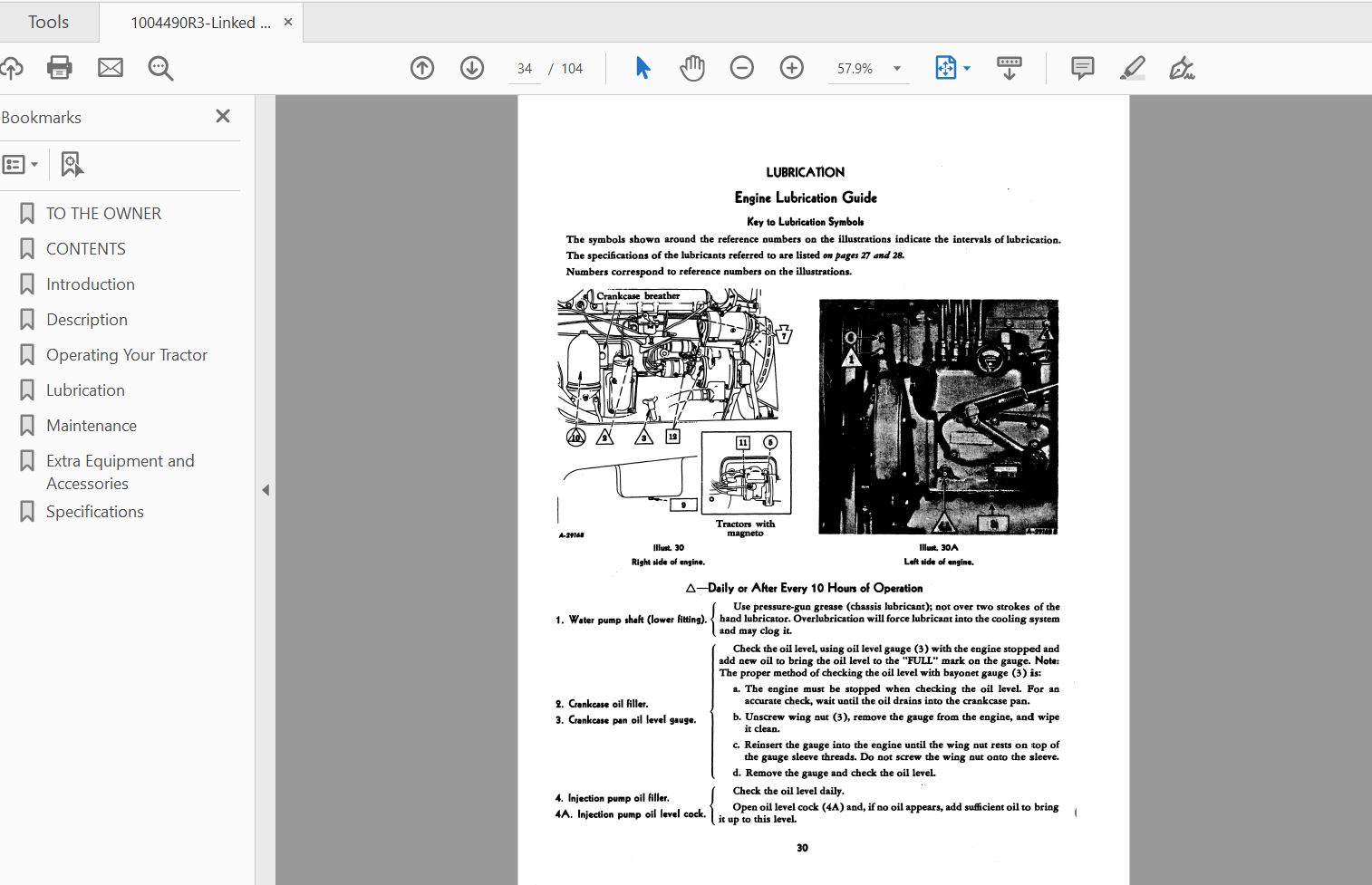The image size is (1372, 885).
Task: Go to the next page with the down arrow
Action: [x=472, y=68]
